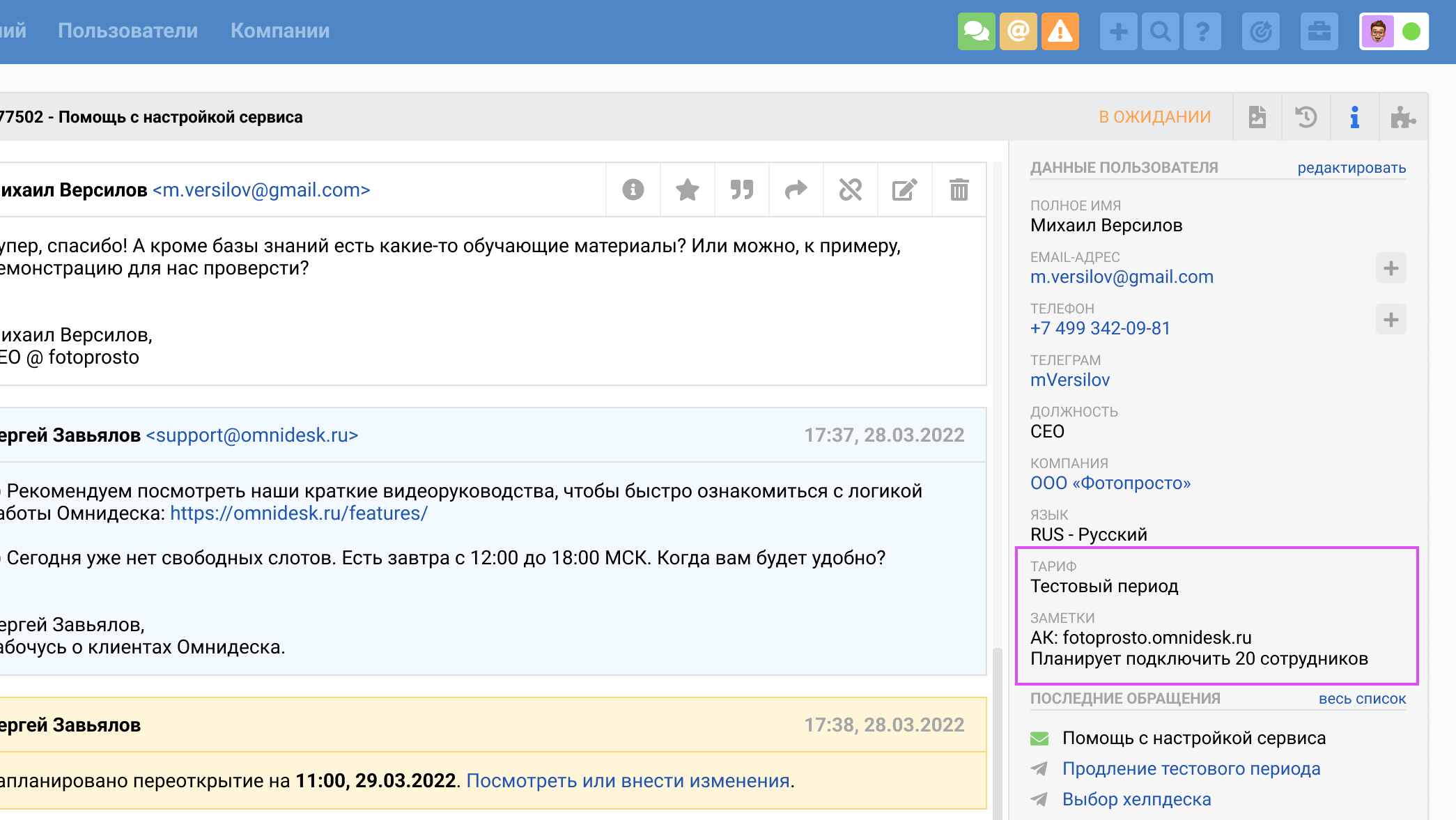Open ООО «Фотопросто» company link
The image size is (1456, 820).
[x=1110, y=483]
